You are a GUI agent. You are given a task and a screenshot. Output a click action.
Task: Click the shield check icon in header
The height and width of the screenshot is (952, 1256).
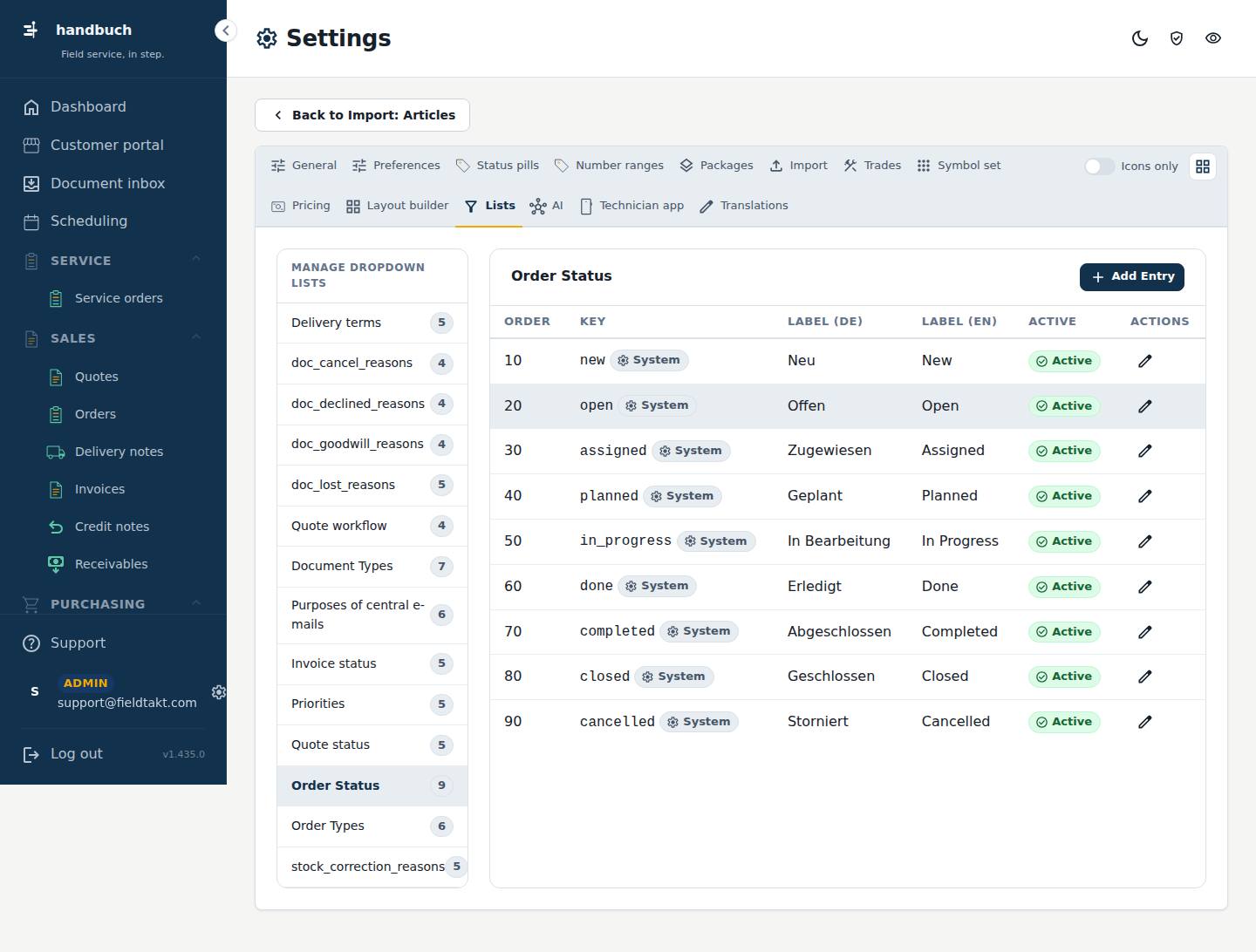(1177, 38)
